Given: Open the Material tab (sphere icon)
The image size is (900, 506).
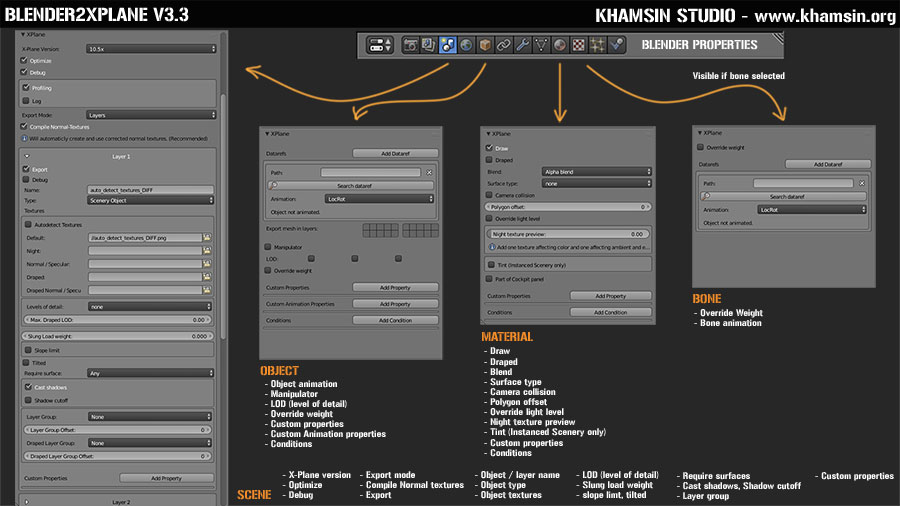Looking at the screenshot, I should [560, 45].
